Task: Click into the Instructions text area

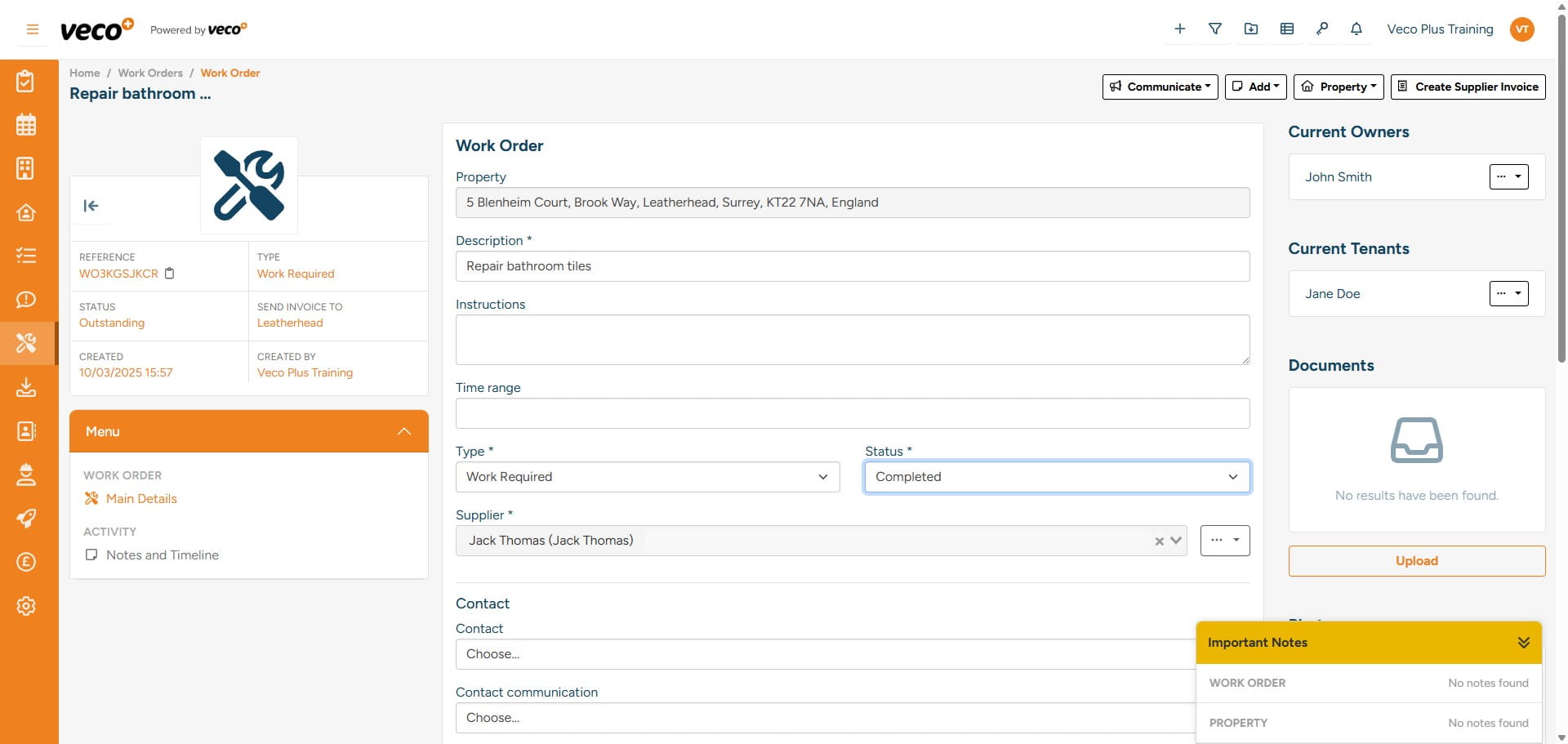Action: (x=852, y=340)
